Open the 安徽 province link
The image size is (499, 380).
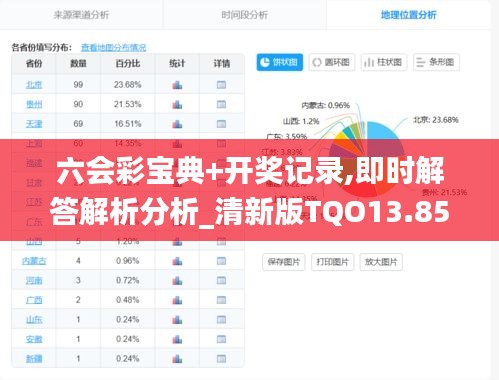click(34, 339)
